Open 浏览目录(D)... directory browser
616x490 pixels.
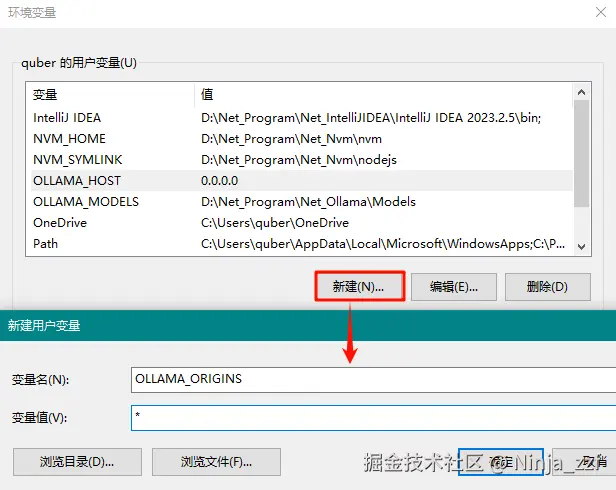pyautogui.click(x=77, y=462)
